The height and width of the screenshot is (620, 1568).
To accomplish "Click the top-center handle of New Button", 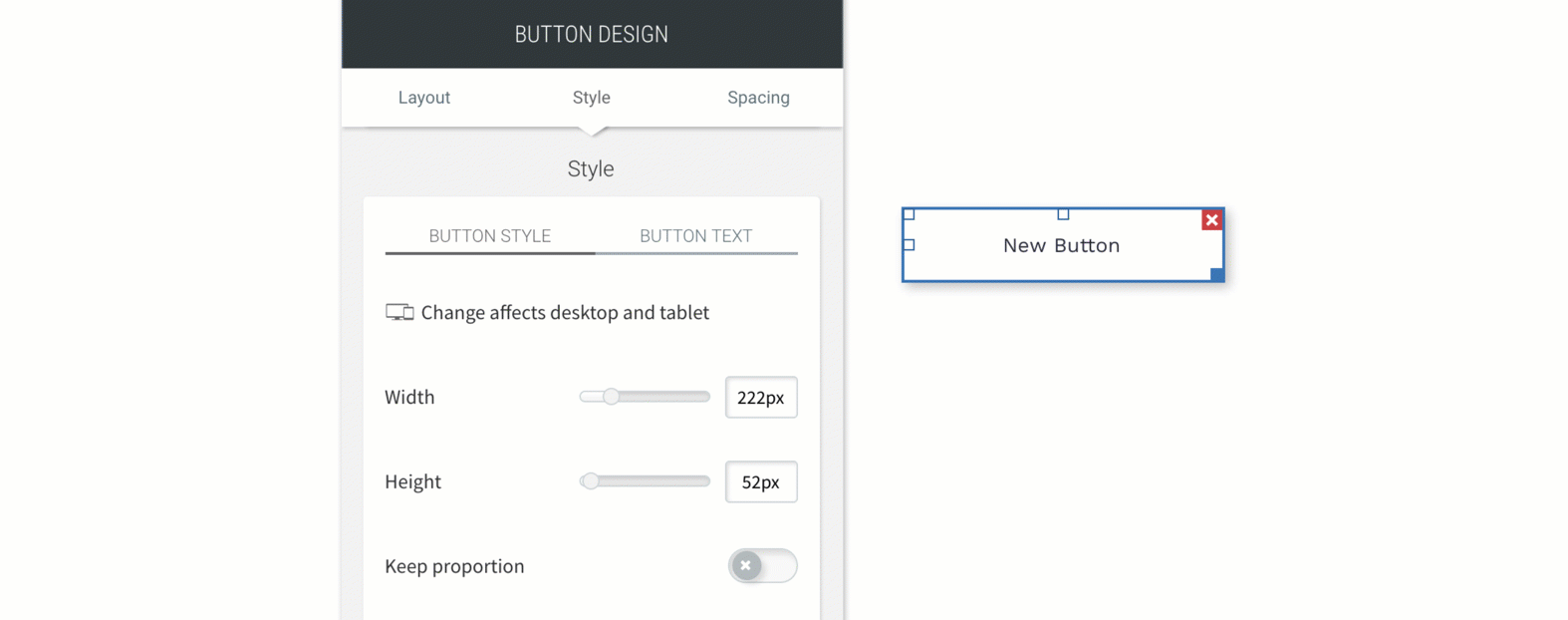I will pyautogui.click(x=1063, y=214).
